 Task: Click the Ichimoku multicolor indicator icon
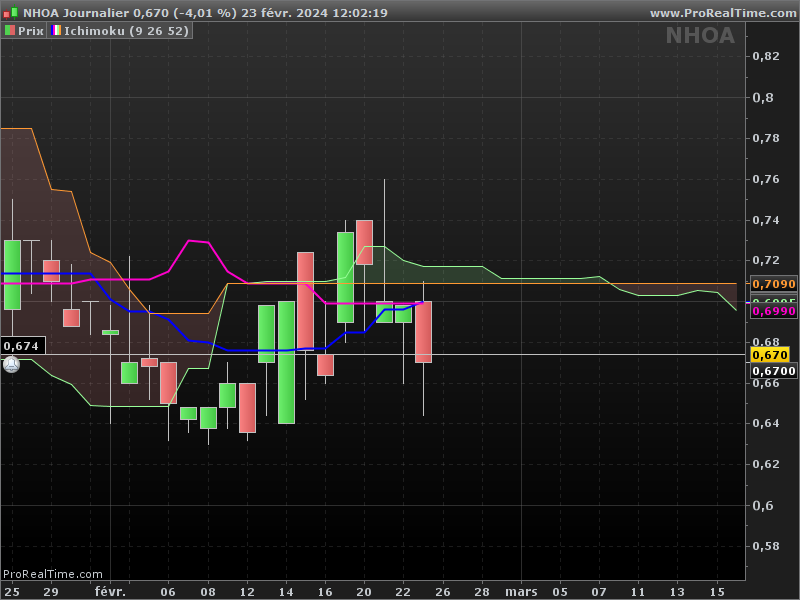[56, 31]
